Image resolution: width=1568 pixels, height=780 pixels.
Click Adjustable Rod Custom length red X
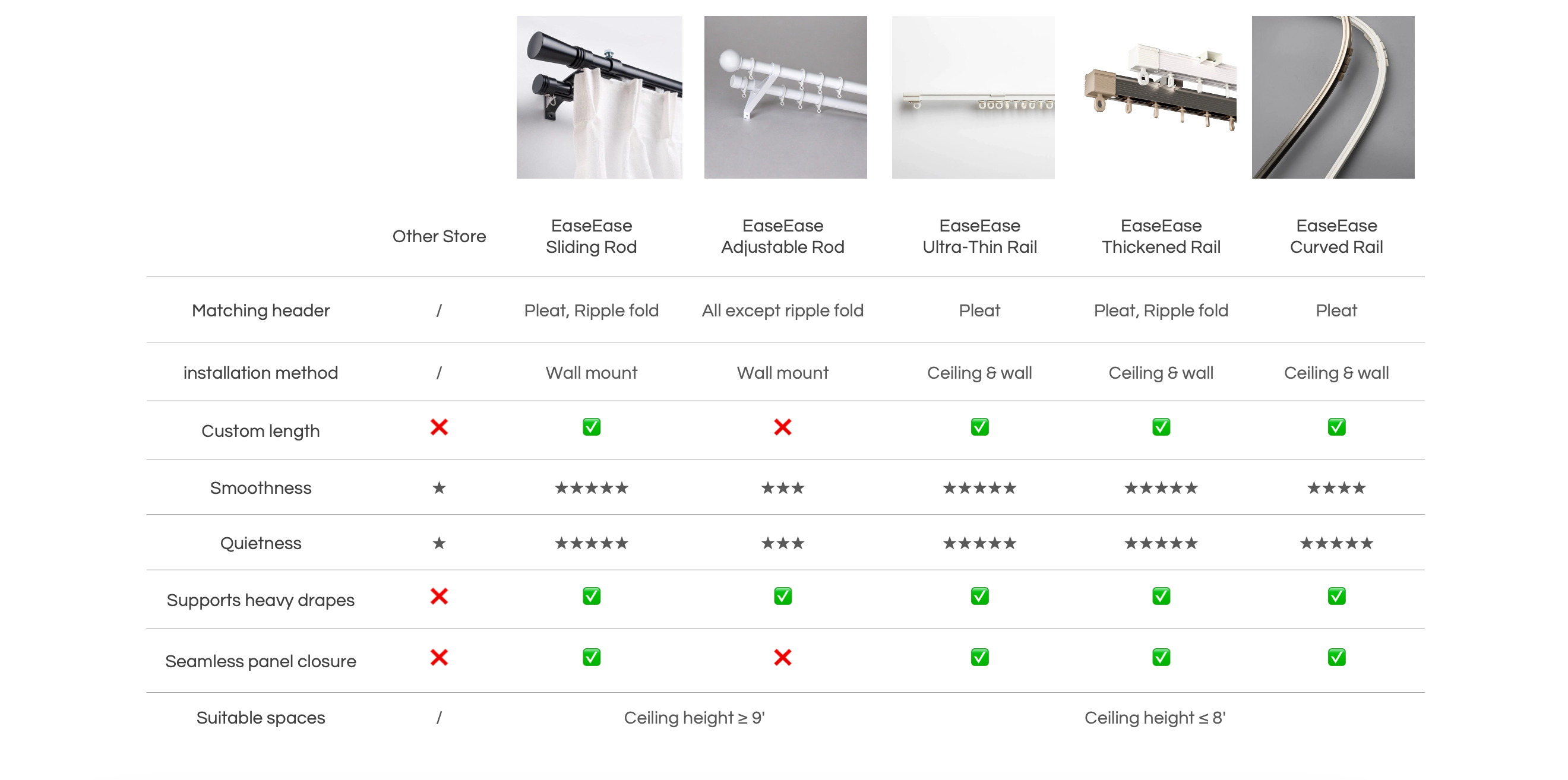(782, 427)
